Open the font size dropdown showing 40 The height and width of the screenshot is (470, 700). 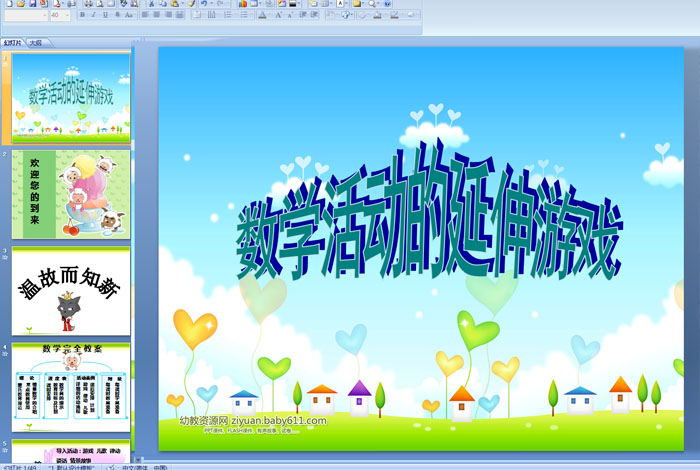click(60, 15)
